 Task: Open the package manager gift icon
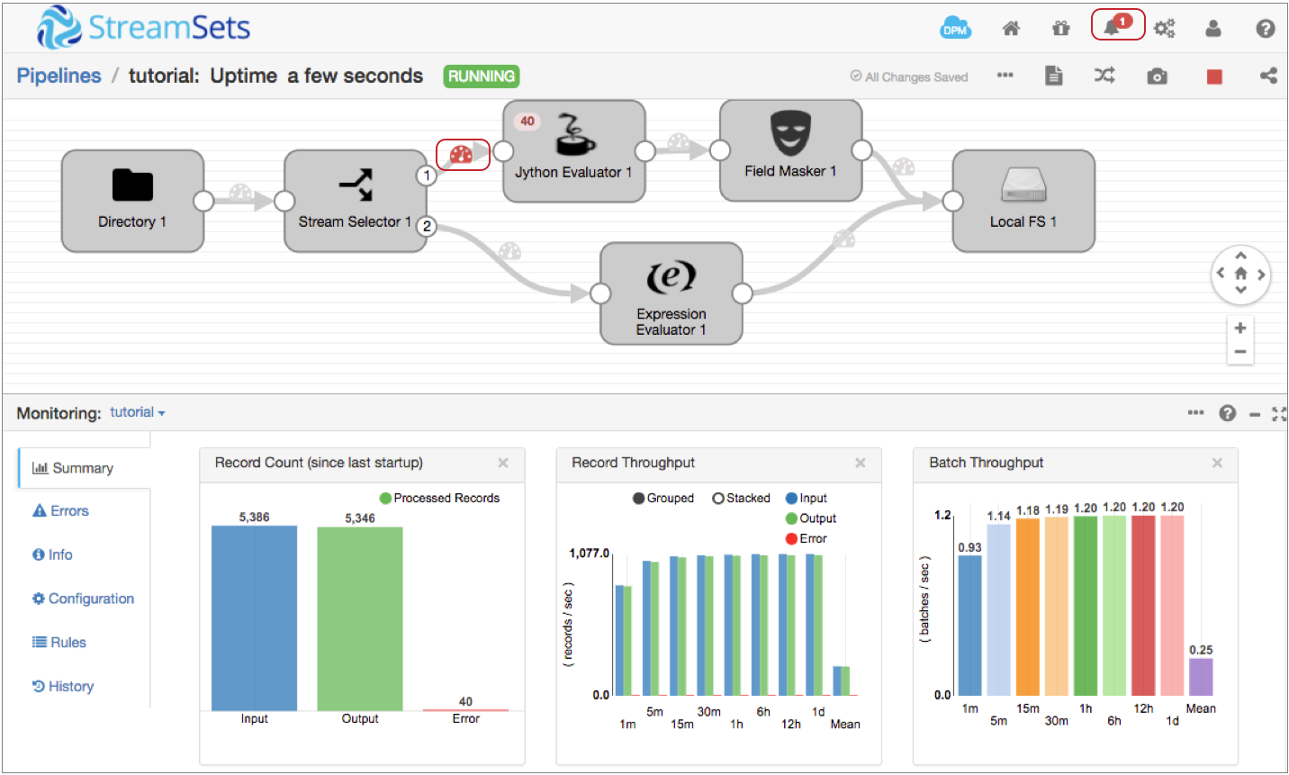[1061, 29]
